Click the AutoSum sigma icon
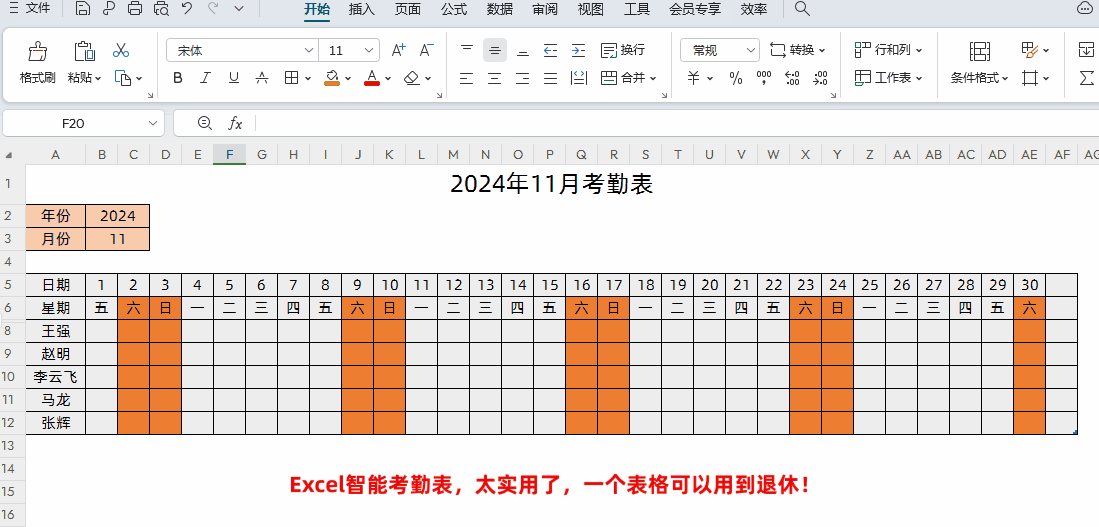This screenshot has width=1099, height=527. click(x=1087, y=78)
